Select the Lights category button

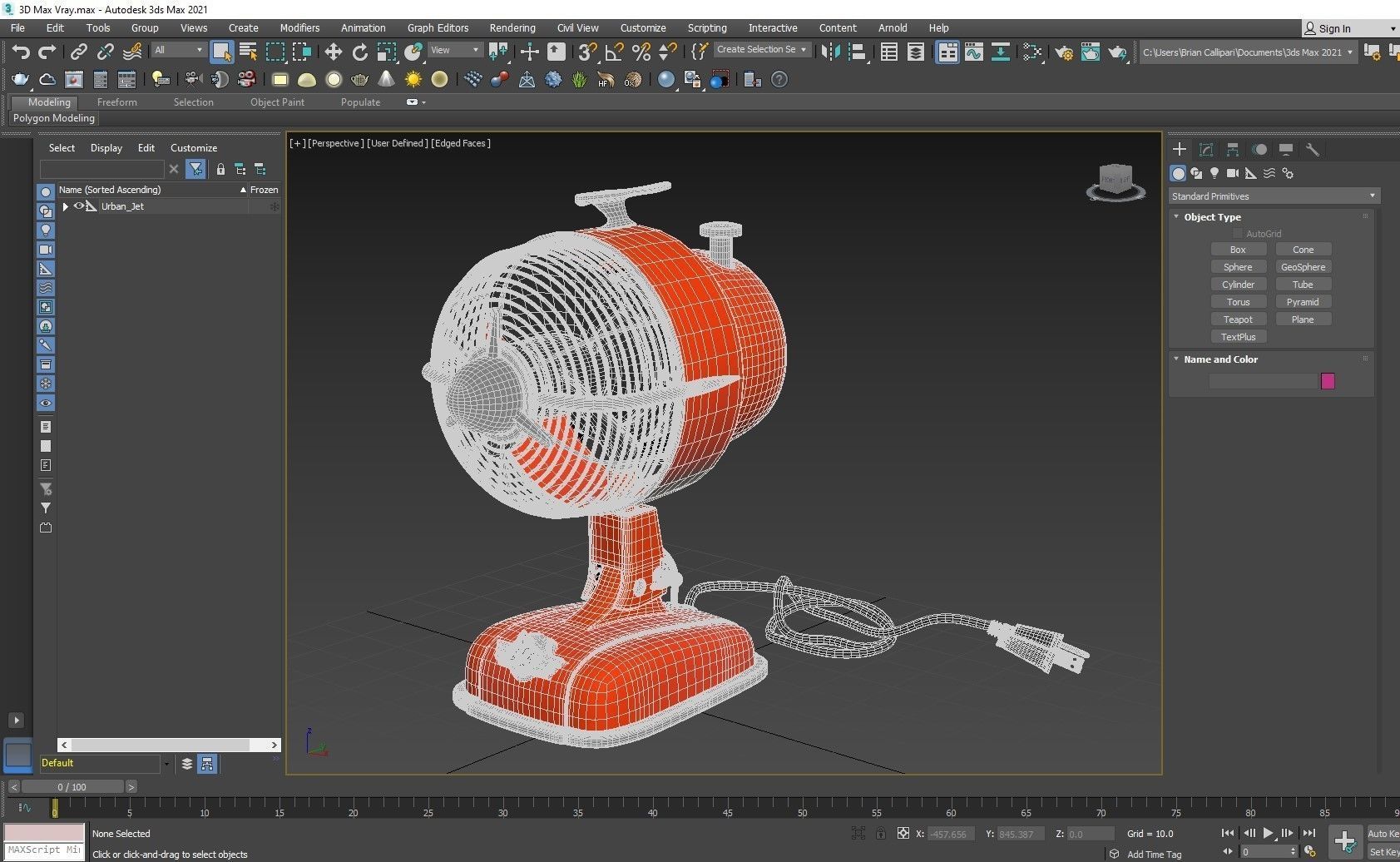1214,173
